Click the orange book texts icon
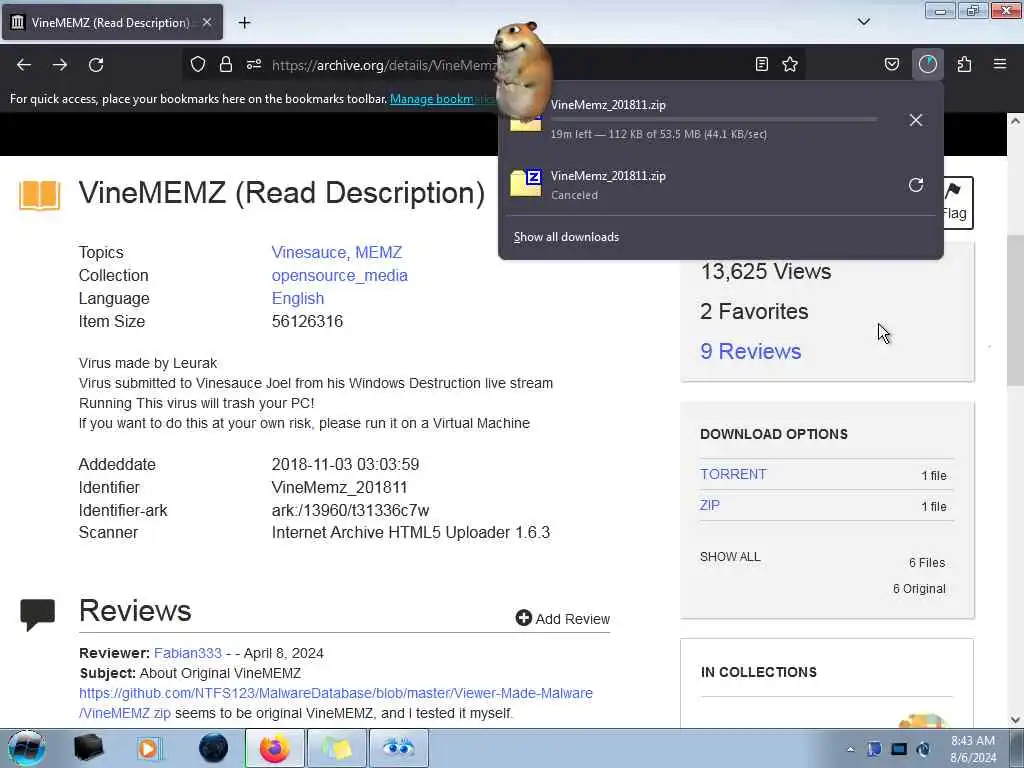Image resolution: width=1024 pixels, height=768 pixels. pyautogui.click(x=39, y=195)
